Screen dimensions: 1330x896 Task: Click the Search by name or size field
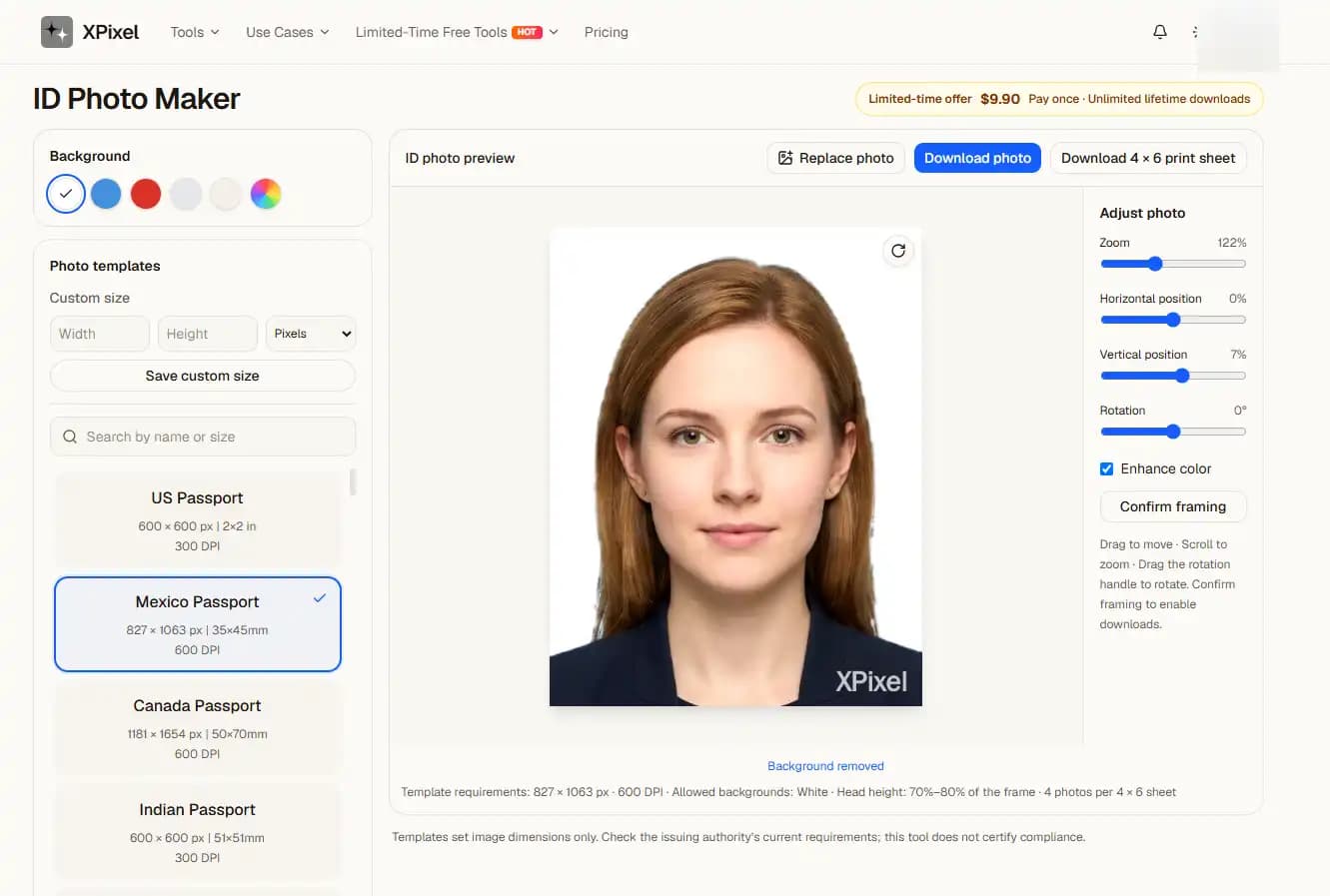(203, 437)
